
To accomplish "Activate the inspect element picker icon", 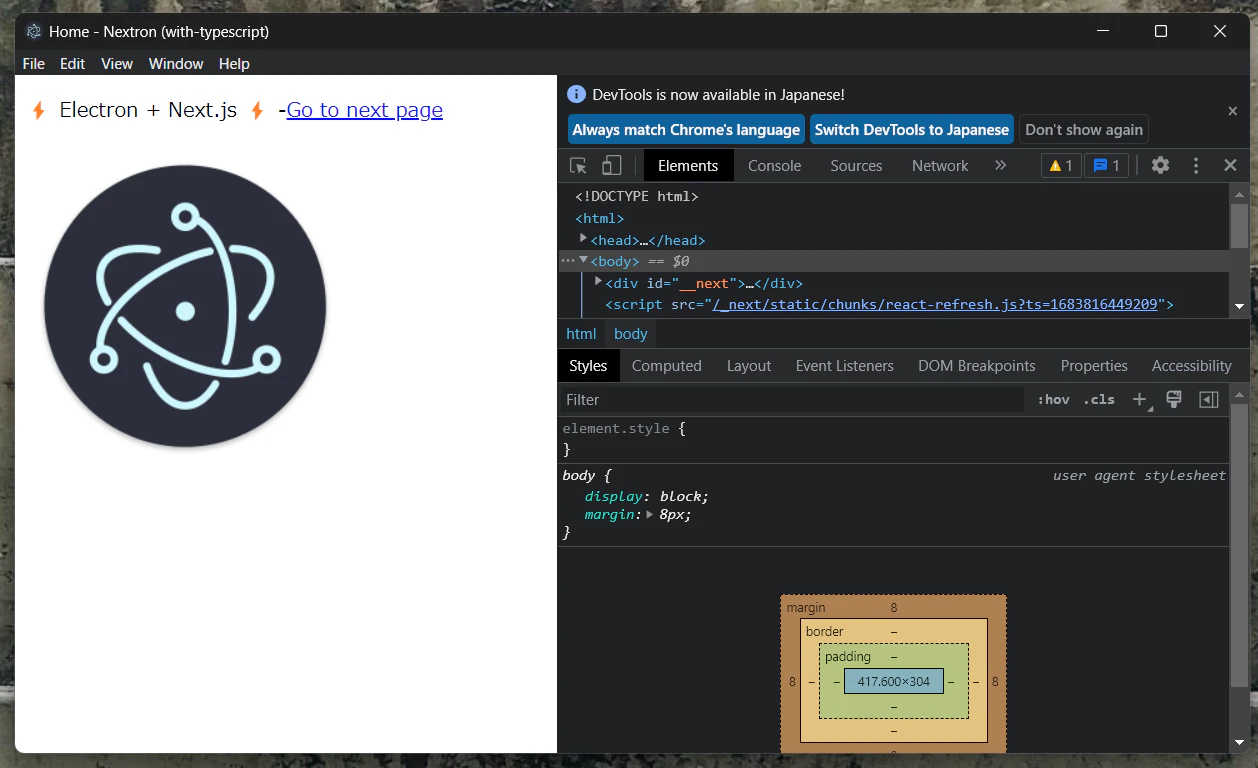I will tap(578, 166).
